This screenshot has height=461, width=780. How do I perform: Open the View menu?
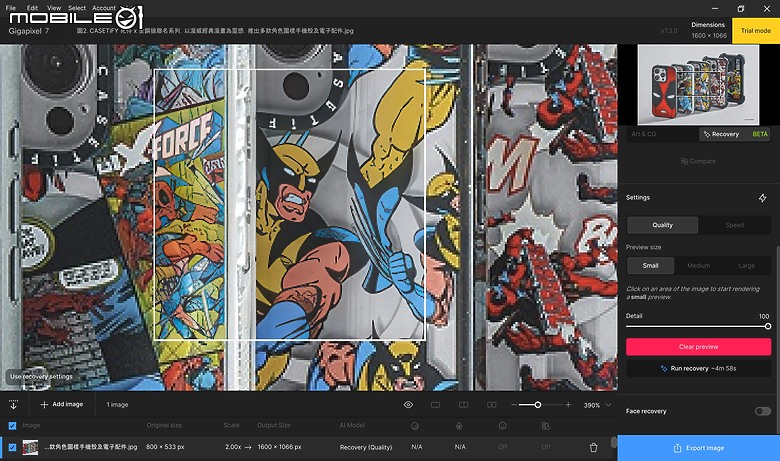pos(54,8)
